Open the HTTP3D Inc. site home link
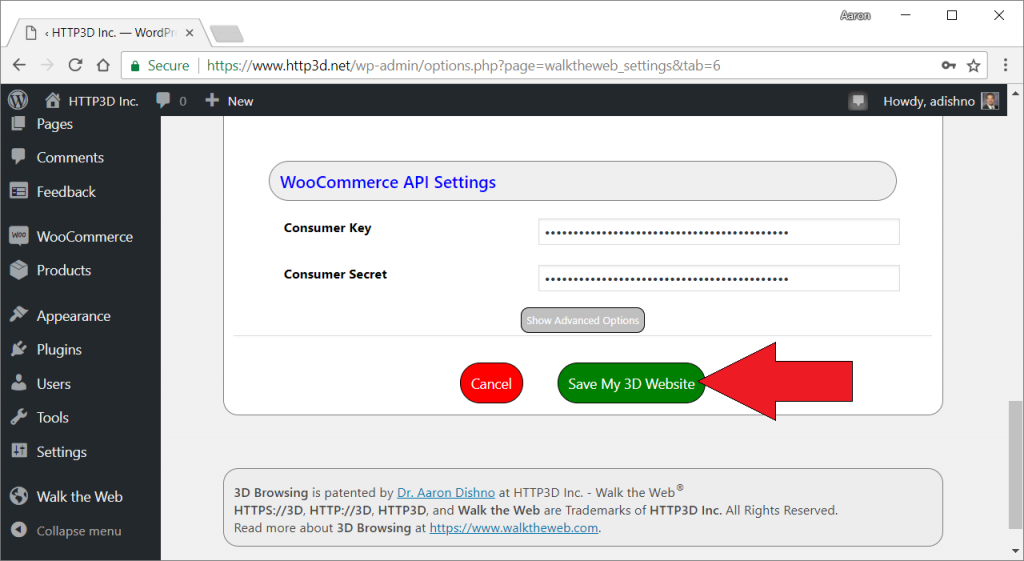 pyautogui.click(x=91, y=101)
